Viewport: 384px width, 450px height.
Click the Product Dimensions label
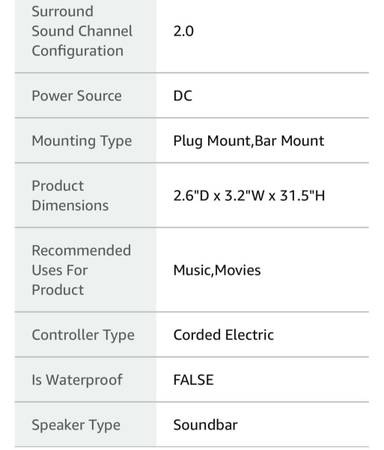point(70,195)
